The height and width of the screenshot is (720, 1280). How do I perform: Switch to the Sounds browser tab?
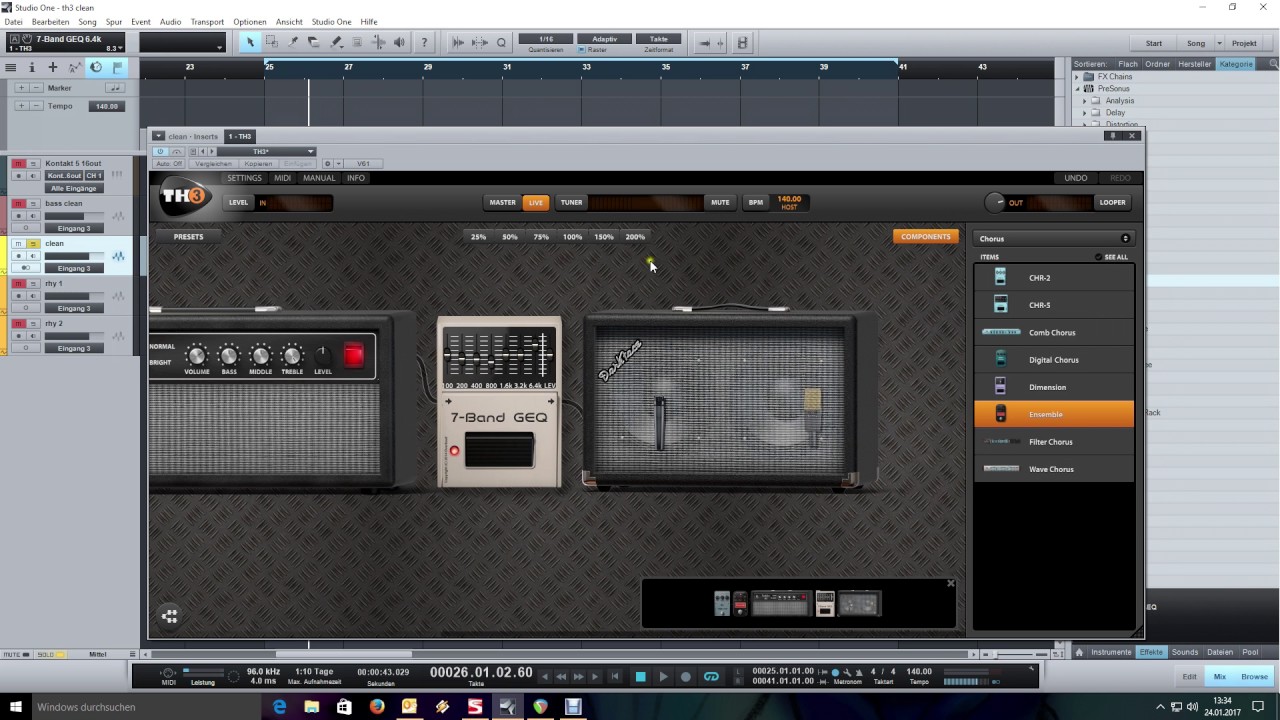(1185, 652)
